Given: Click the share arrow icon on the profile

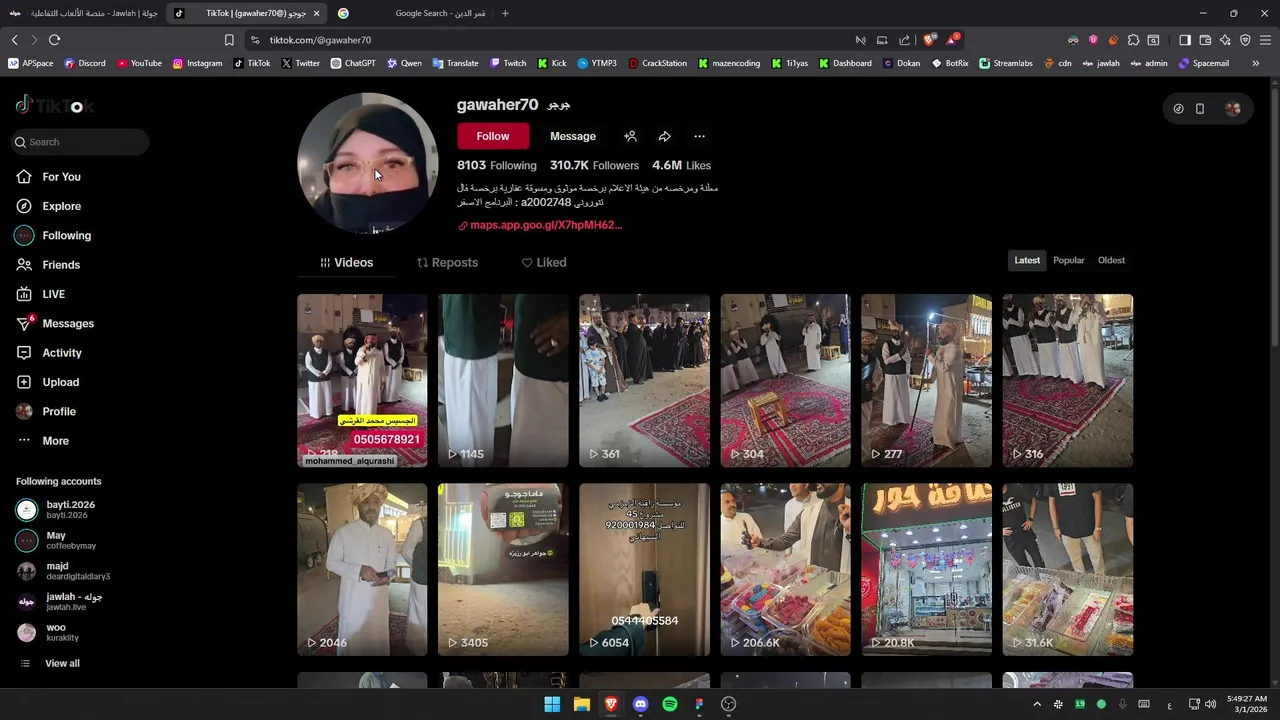Looking at the screenshot, I should 665,136.
